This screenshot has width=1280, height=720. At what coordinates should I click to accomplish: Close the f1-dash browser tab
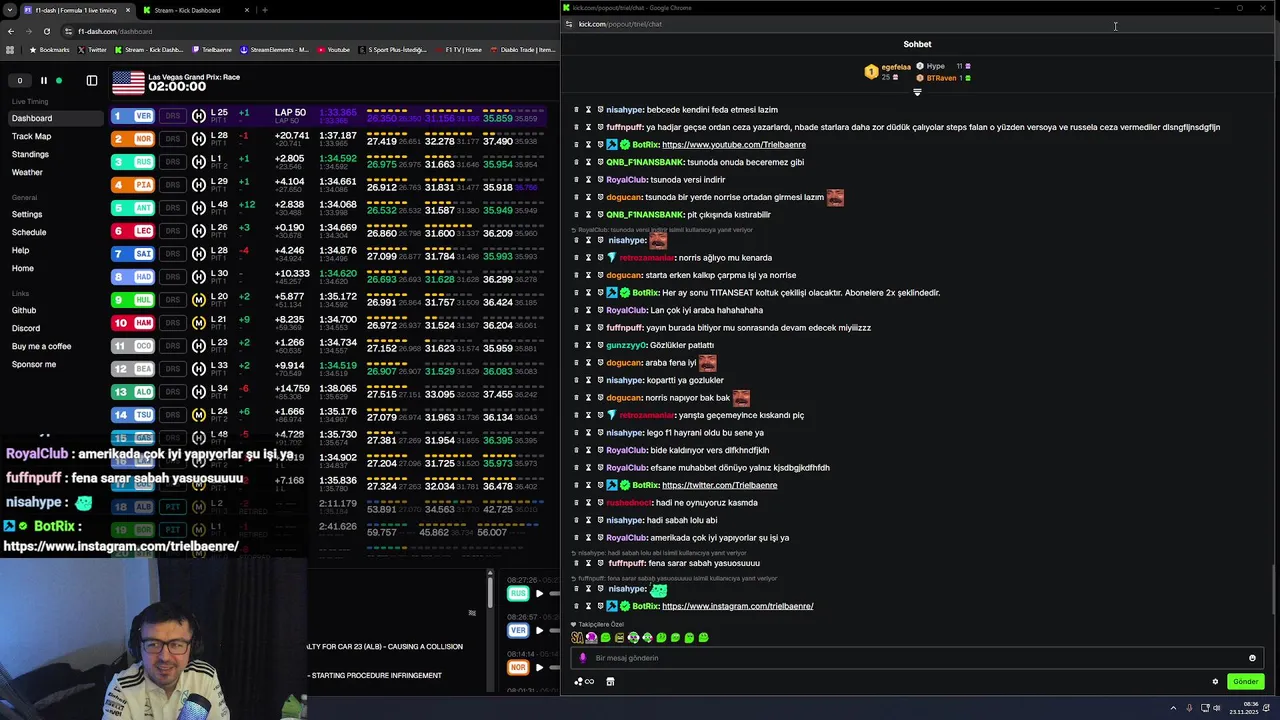pos(128,10)
